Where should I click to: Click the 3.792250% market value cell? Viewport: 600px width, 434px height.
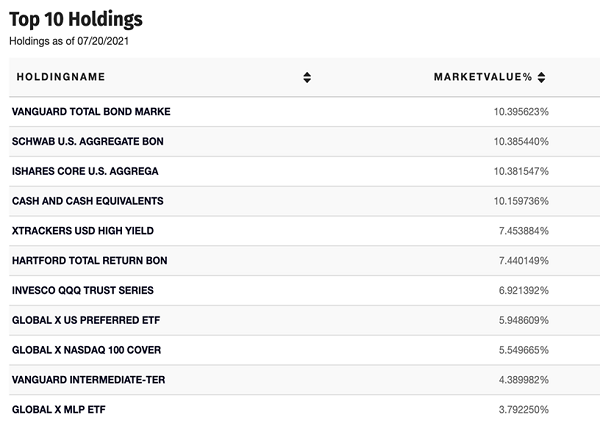tap(523, 410)
